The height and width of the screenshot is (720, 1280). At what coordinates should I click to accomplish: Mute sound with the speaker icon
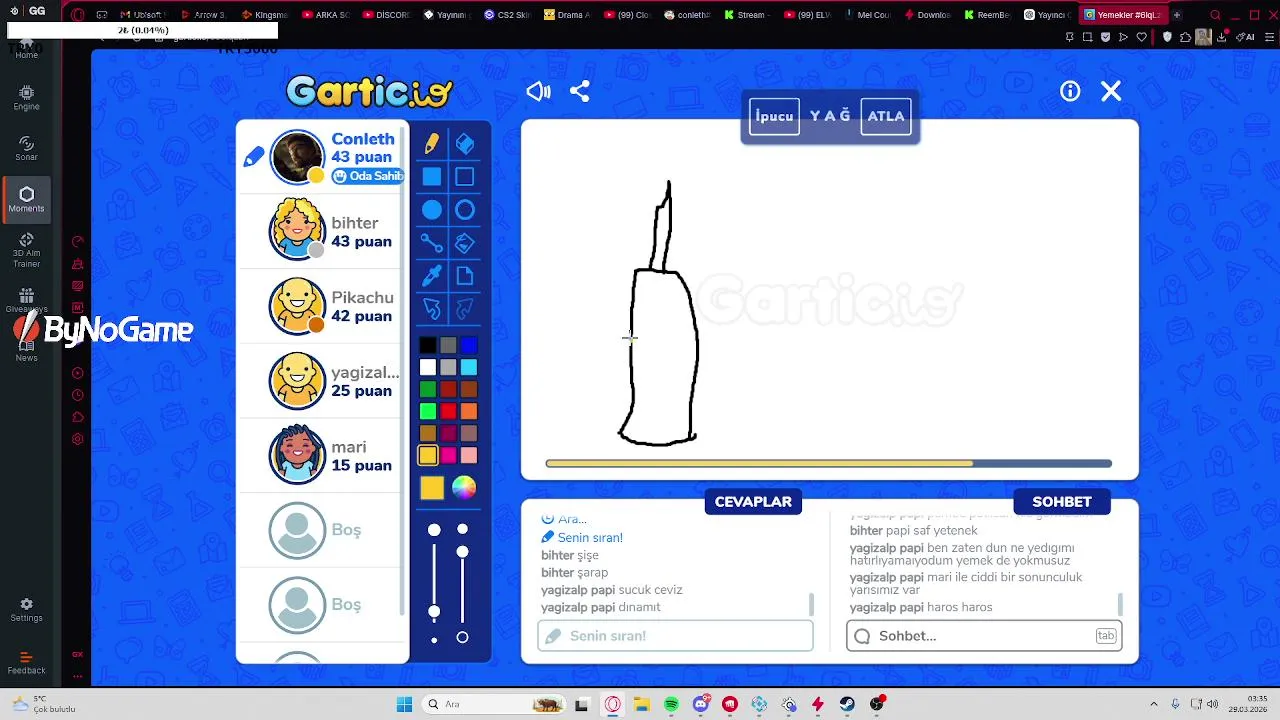click(x=538, y=92)
